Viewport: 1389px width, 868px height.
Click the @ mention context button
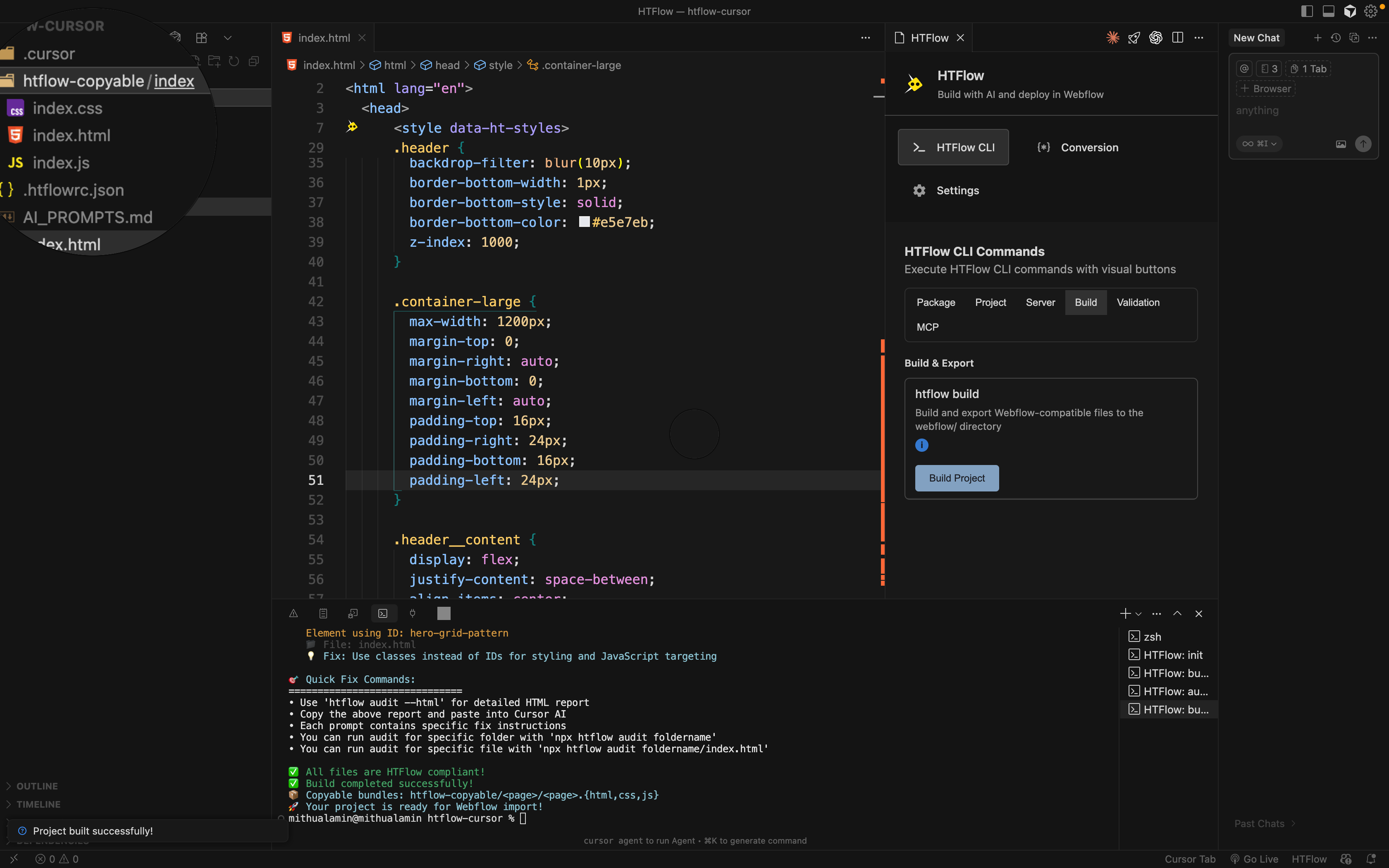[1244, 69]
